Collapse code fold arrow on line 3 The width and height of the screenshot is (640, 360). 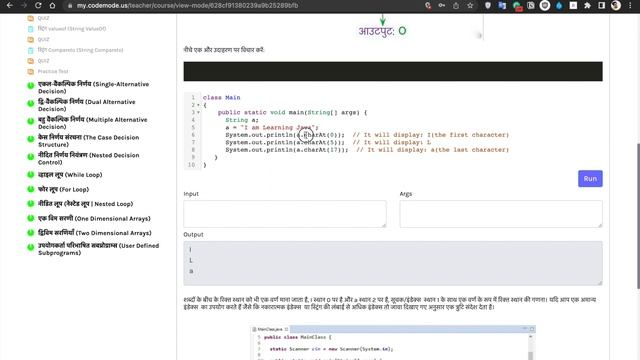point(198,113)
